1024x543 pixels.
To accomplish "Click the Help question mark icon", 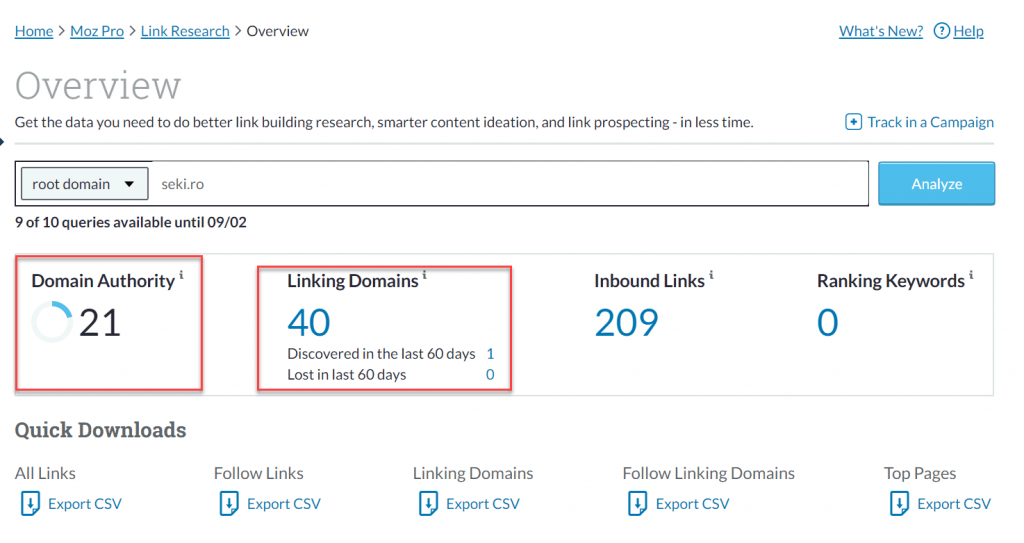I will click(x=941, y=31).
